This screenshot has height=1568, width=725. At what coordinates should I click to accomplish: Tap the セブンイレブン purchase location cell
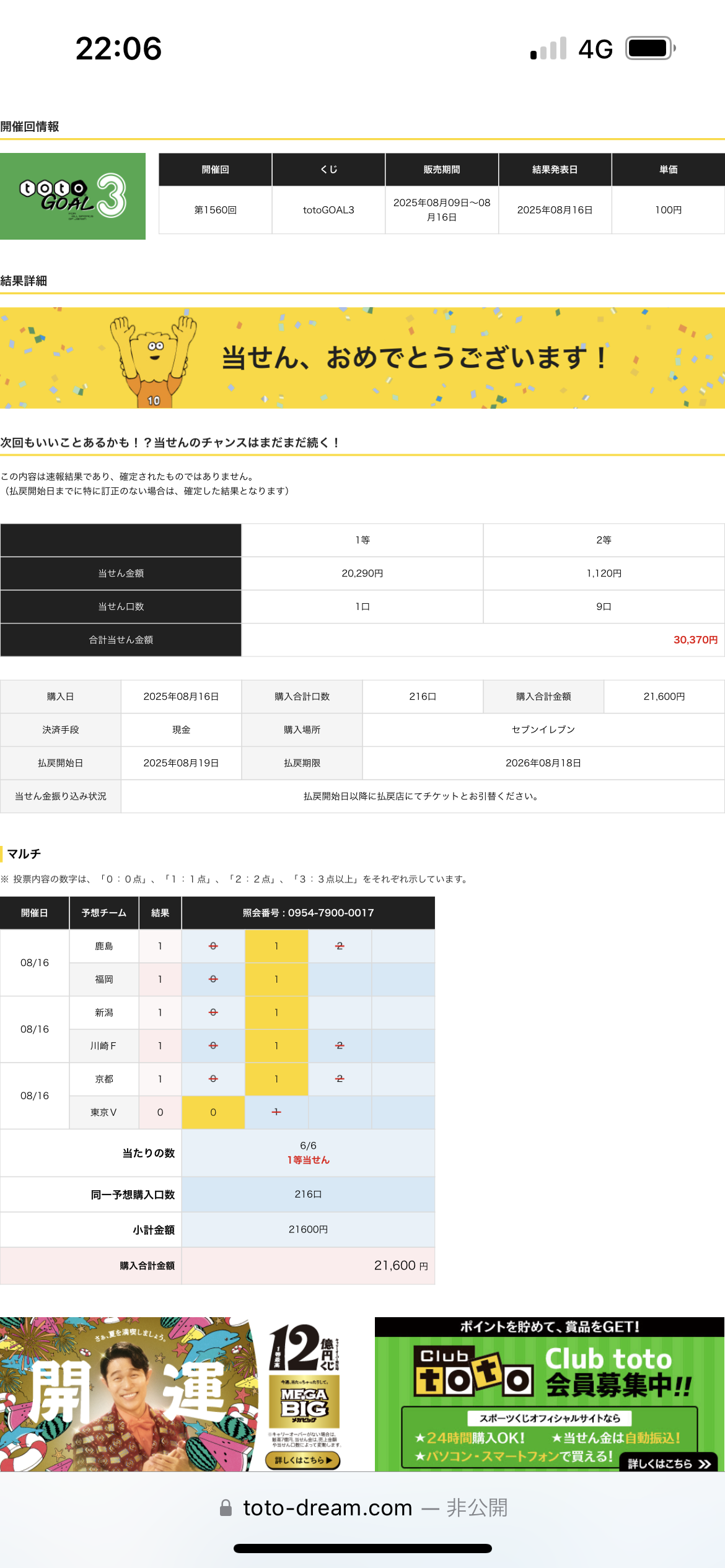coord(543,730)
